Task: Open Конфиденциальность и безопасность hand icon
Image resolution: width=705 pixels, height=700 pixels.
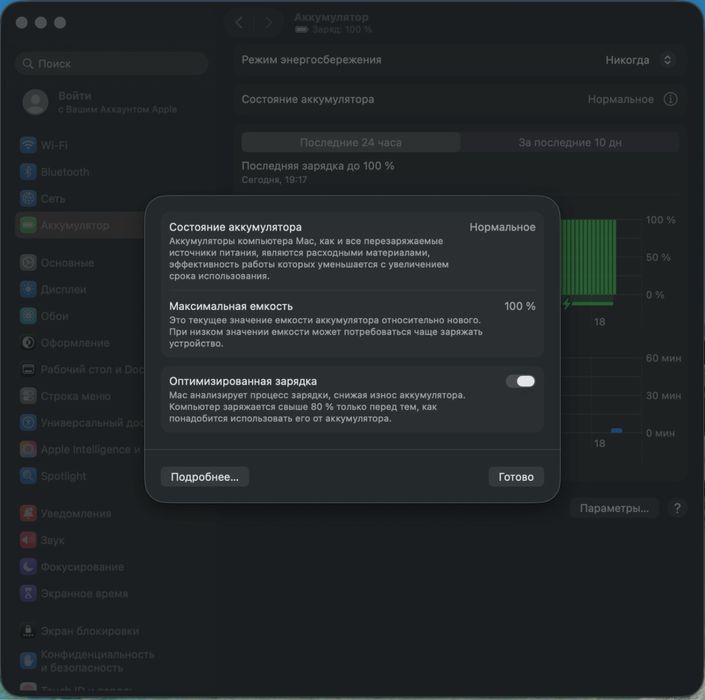Action: [x=28, y=660]
